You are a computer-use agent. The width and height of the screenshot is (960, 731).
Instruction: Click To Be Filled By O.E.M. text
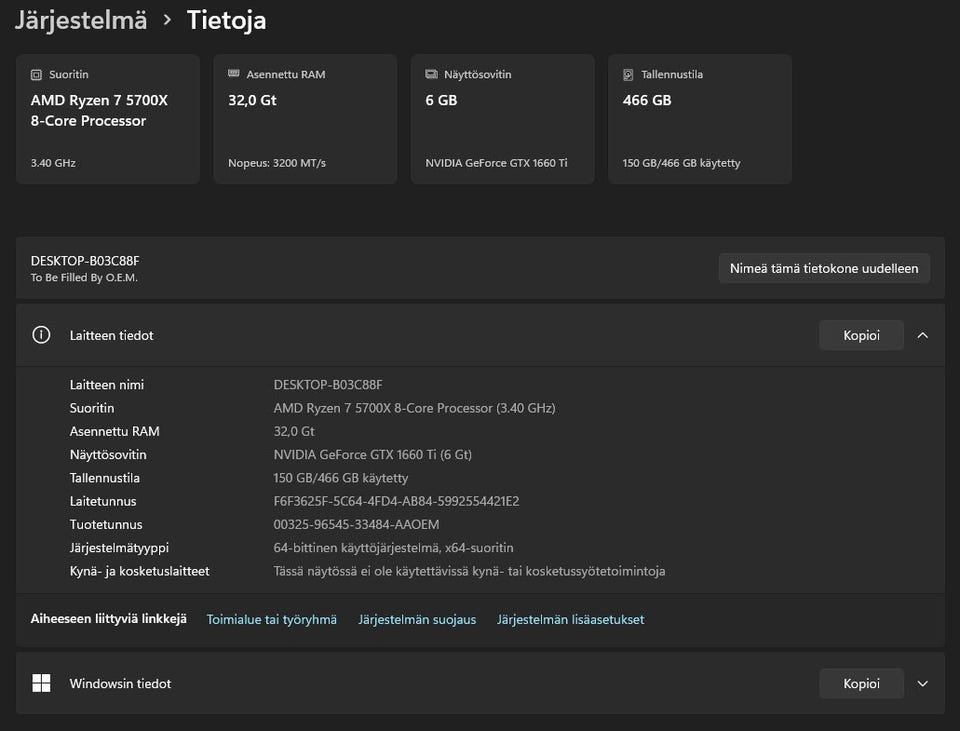click(84, 277)
